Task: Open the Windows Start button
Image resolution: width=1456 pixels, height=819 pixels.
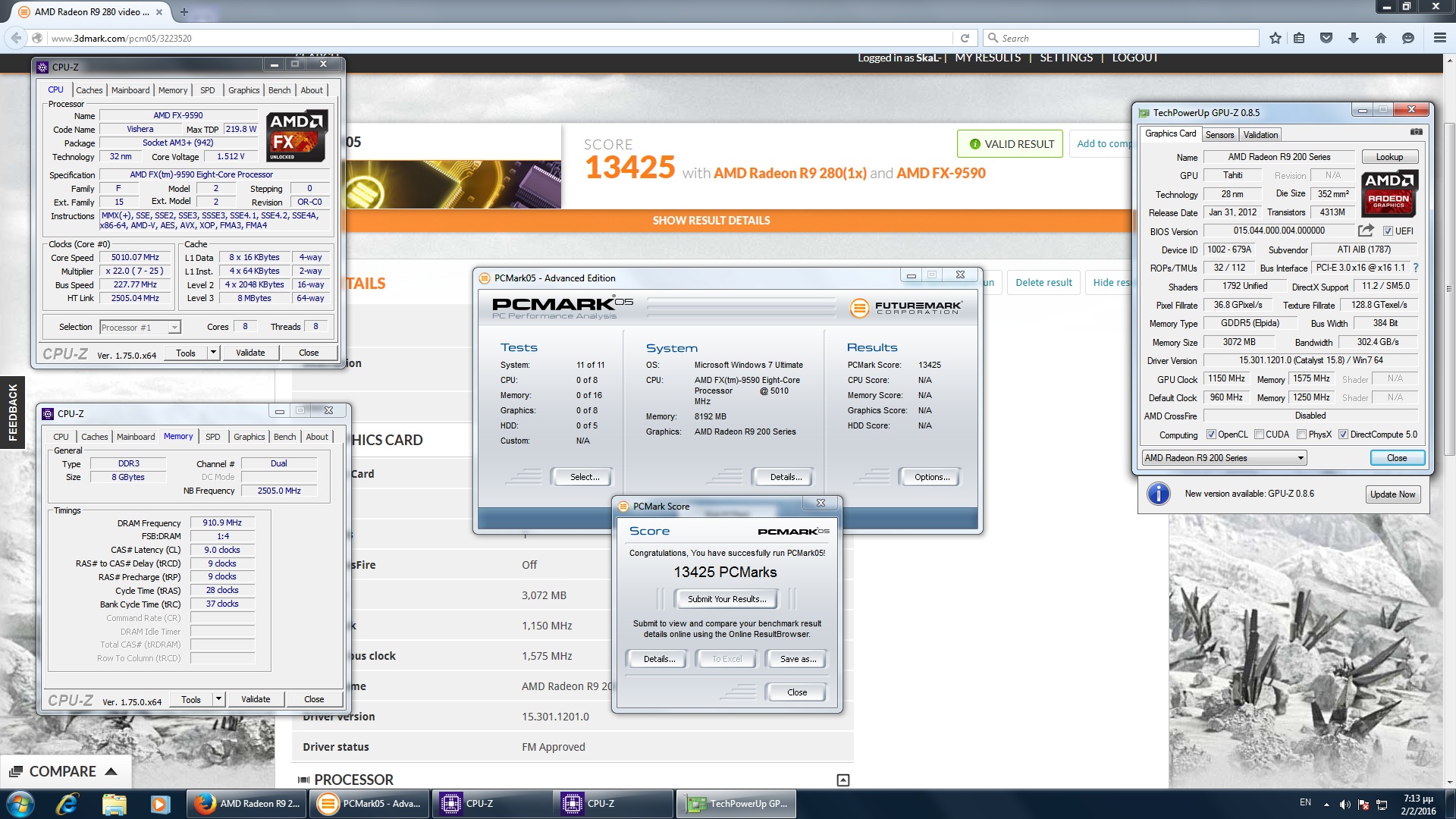Action: click(20, 804)
